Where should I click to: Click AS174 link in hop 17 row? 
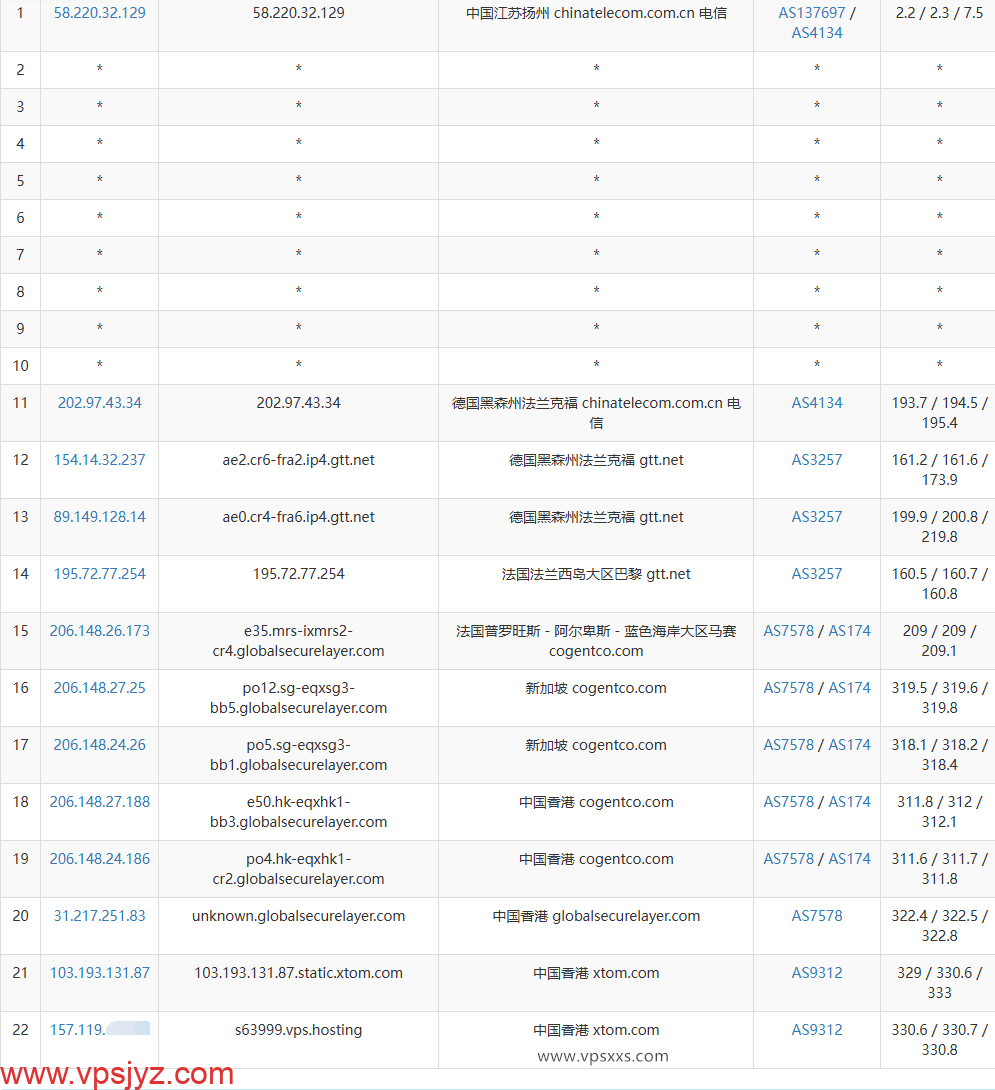coord(850,745)
